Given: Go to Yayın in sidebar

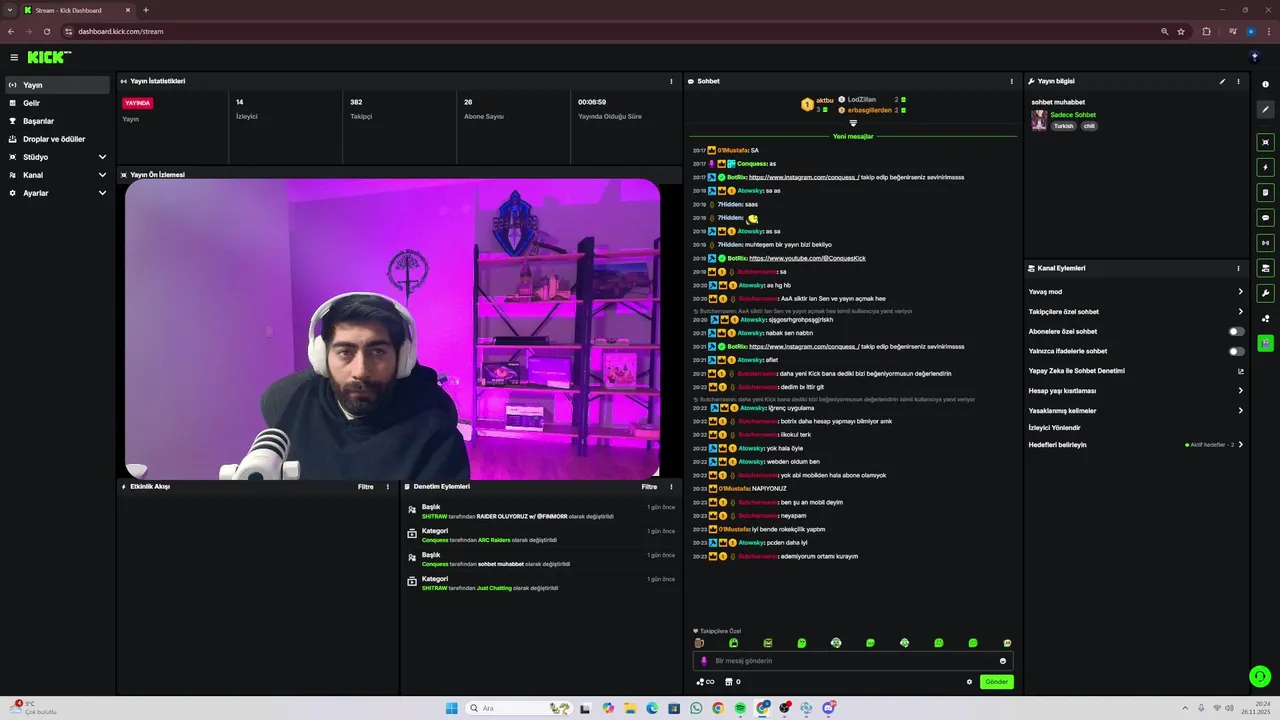Looking at the screenshot, I should pyautogui.click(x=57, y=85).
